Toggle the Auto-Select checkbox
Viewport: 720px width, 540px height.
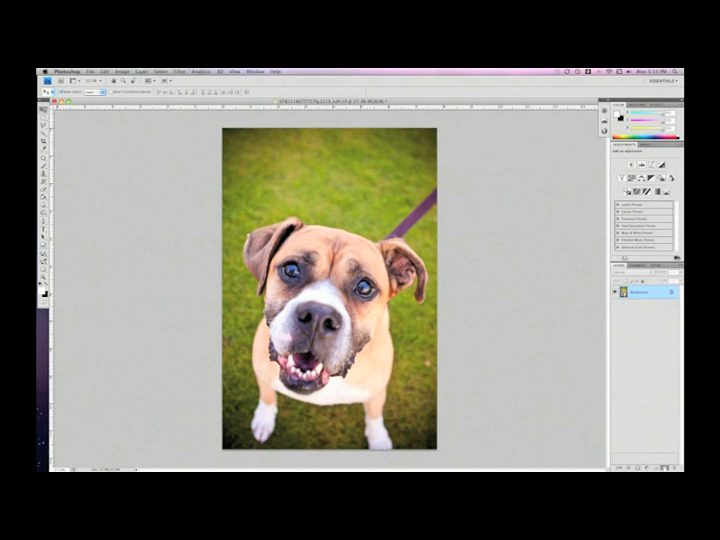coord(61,92)
